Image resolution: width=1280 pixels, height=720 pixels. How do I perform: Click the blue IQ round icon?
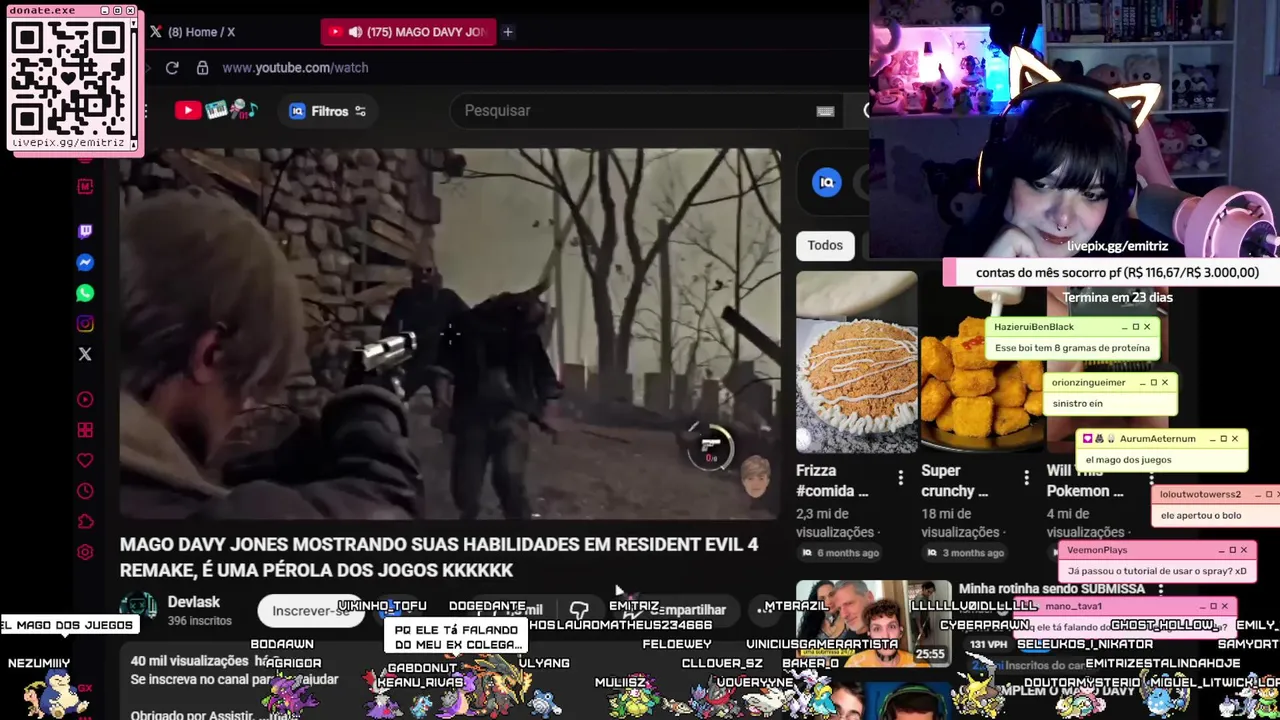[x=827, y=182]
